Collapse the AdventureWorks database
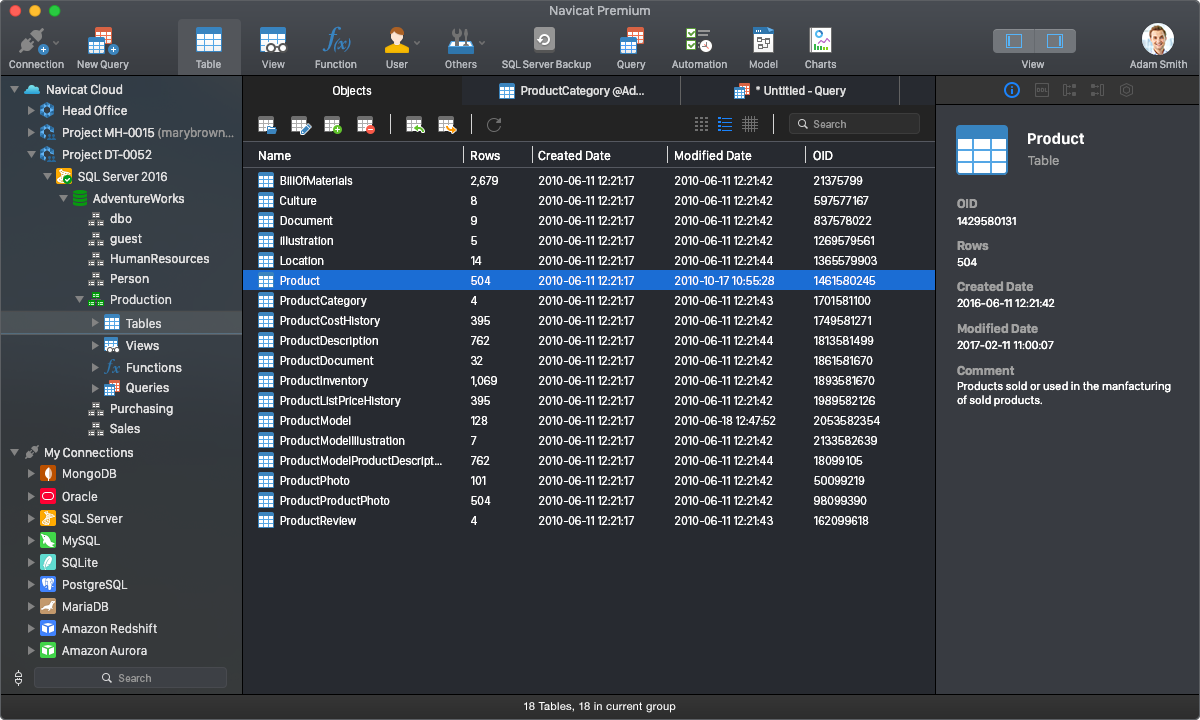Image resolution: width=1200 pixels, height=720 pixels. (63, 198)
